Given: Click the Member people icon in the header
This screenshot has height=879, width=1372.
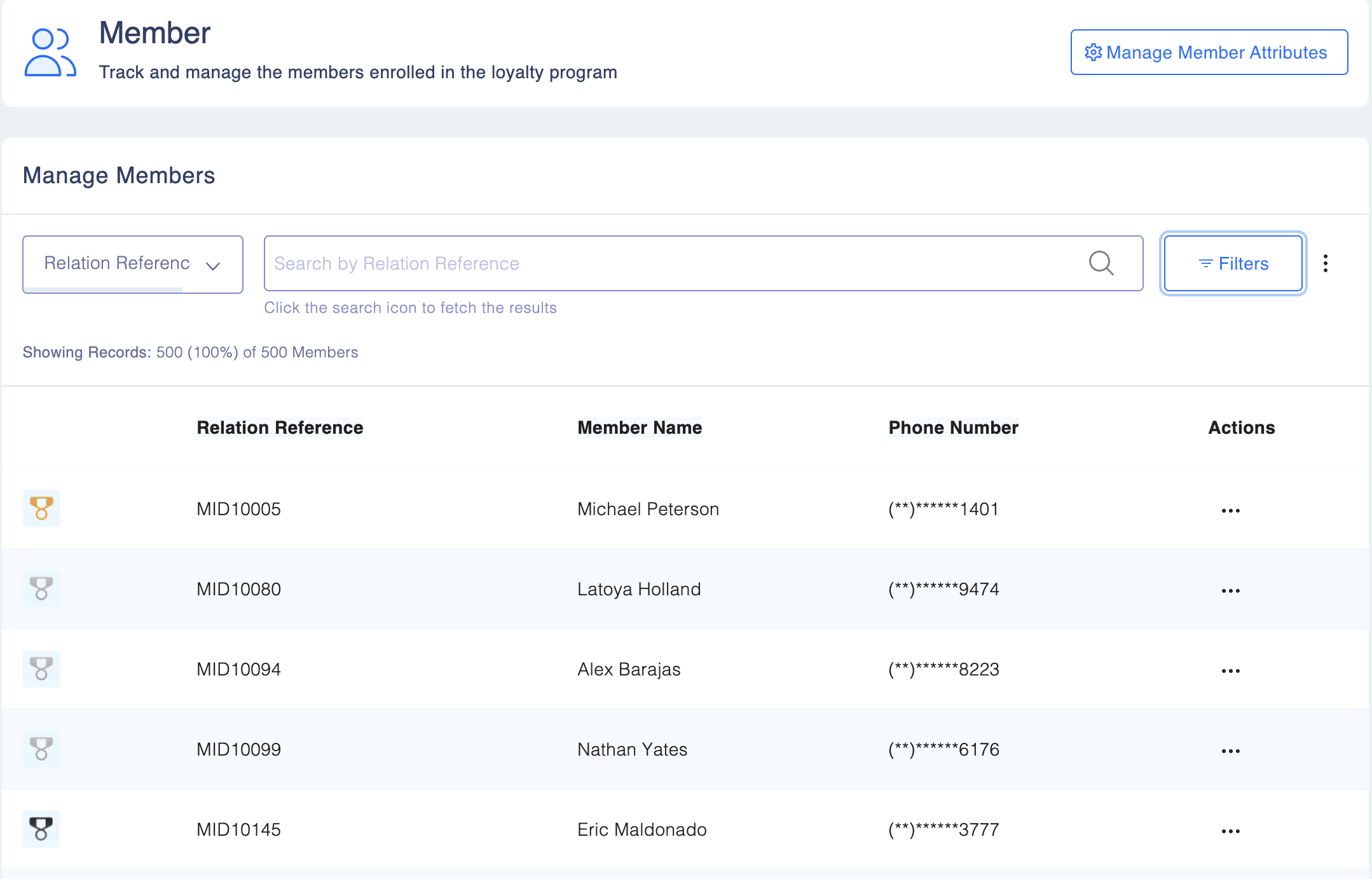Looking at the screenshot, I should tap(50, 53).
